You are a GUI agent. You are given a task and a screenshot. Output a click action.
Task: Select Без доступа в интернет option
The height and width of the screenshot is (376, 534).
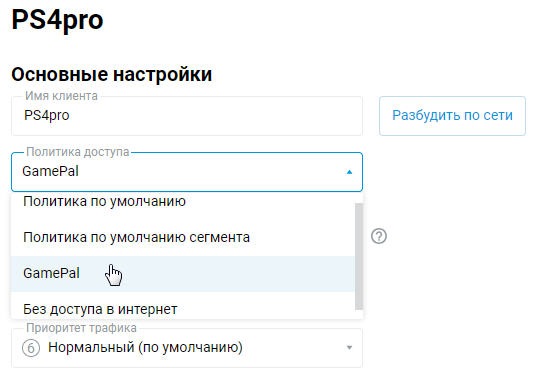pyautogui.click(x=183, y=306)
